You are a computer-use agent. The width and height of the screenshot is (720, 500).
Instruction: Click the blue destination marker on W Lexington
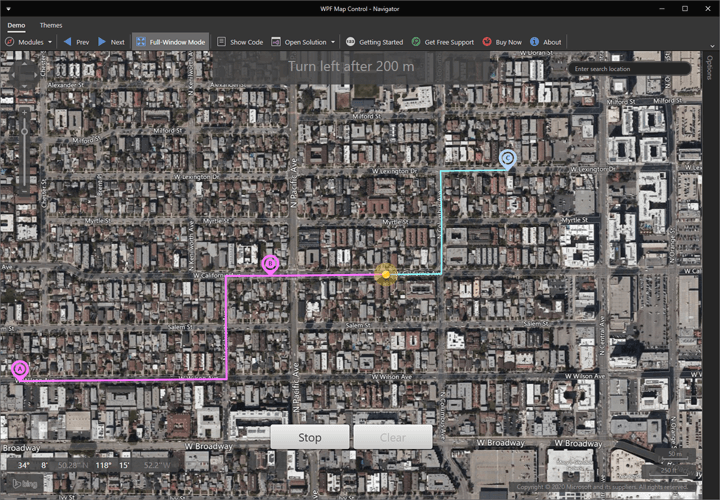pyautogui.click(x=507, y=157)
